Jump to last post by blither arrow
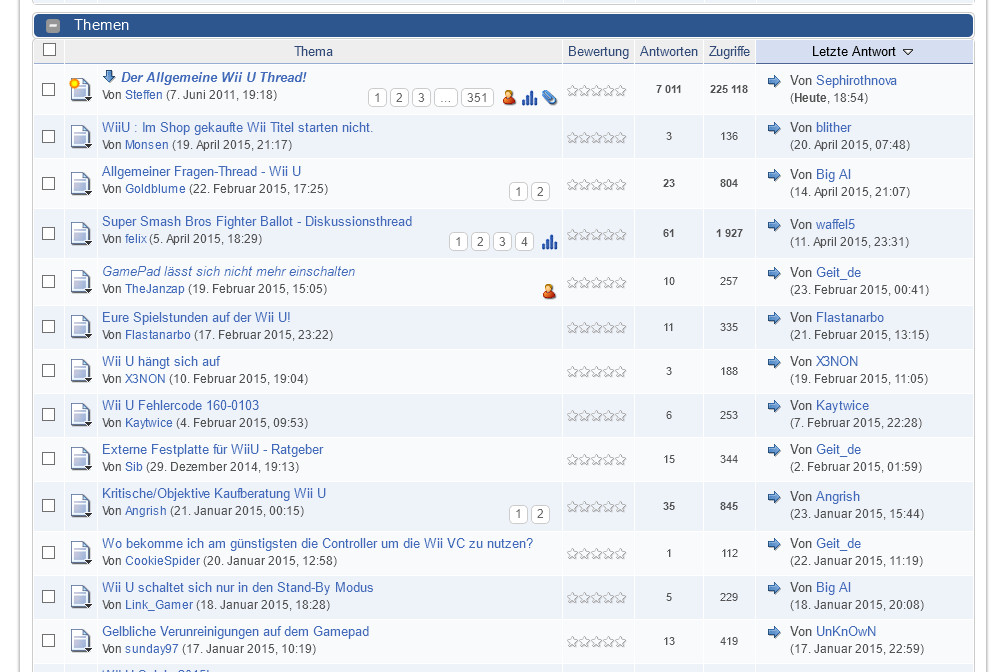Viewport: 996px width, 672px height. tap(774, 128)
